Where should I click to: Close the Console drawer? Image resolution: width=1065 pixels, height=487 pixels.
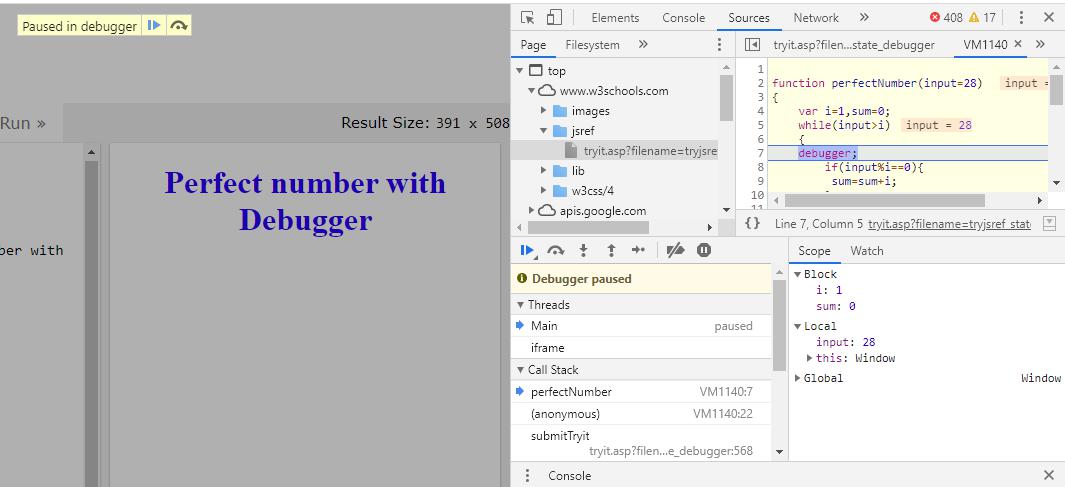1048,475
